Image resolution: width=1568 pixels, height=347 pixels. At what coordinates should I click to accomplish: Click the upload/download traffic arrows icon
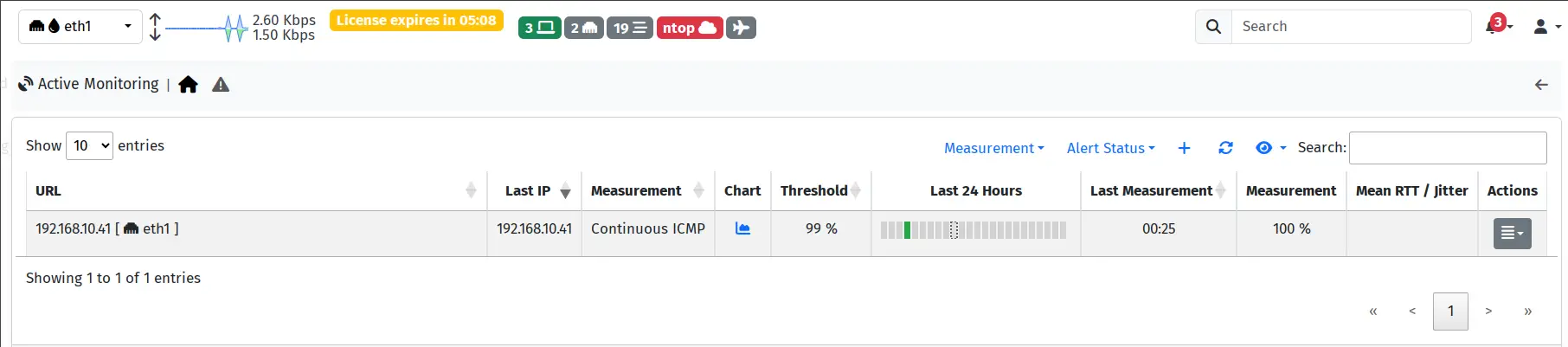point(155,27)
